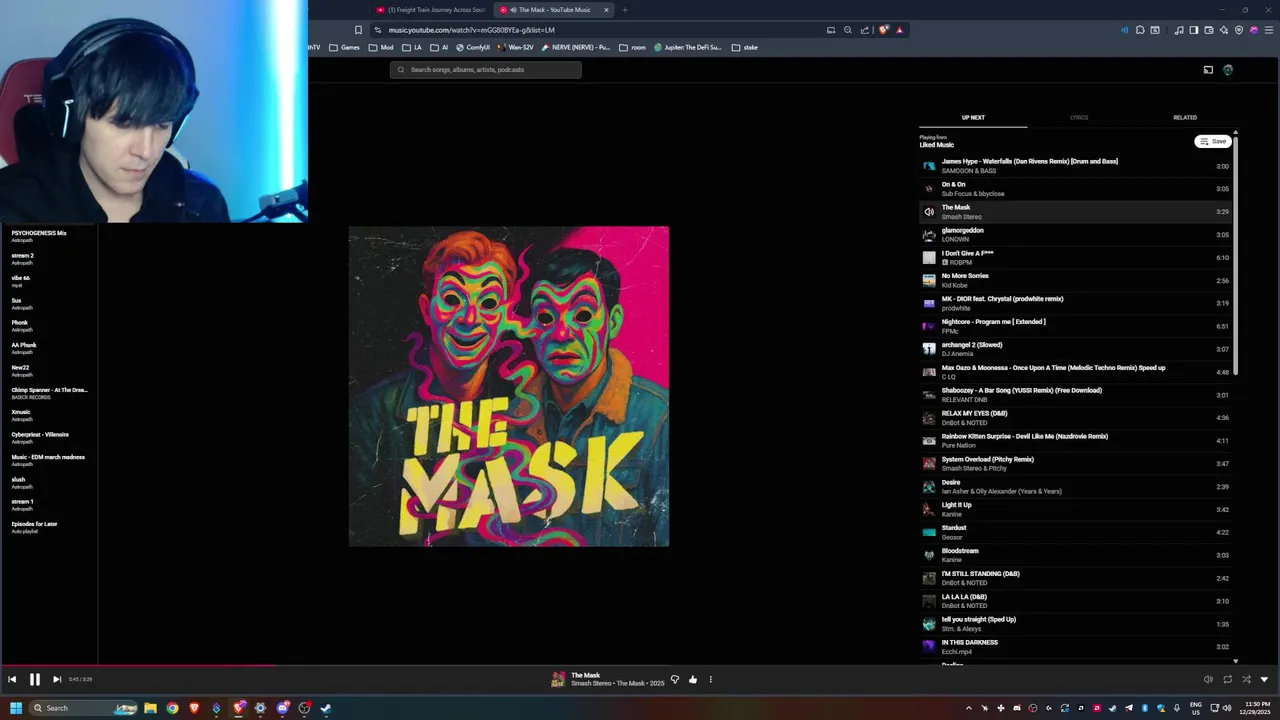
Task: Play IN THIS DARKNESS by Ecchi.mp4
Action: click(x=1075, y=647)
